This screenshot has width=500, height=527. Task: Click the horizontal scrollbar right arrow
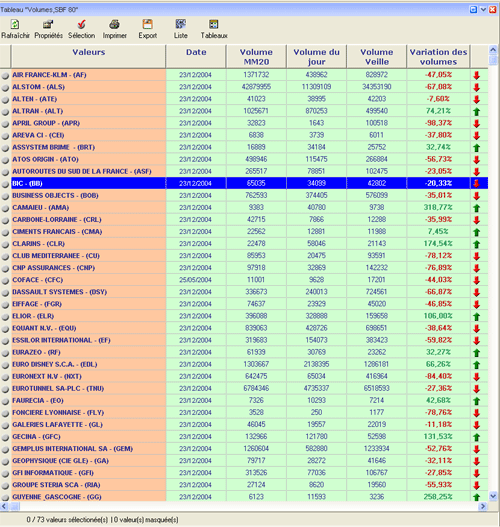pos(483,506)
